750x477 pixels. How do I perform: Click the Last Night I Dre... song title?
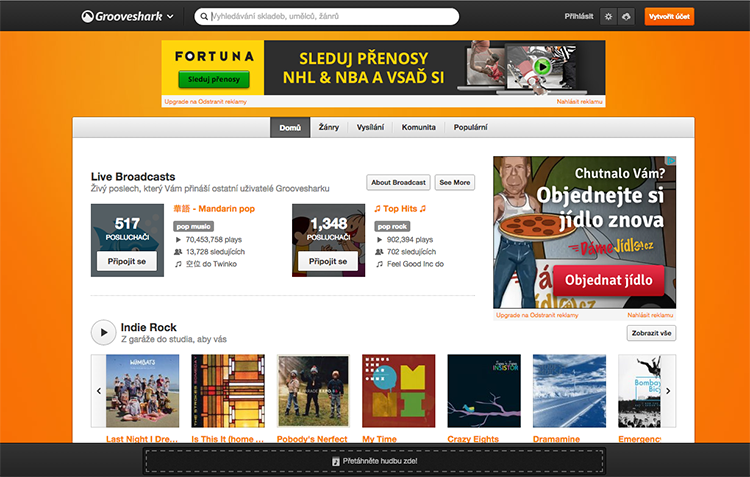(142, 439)
